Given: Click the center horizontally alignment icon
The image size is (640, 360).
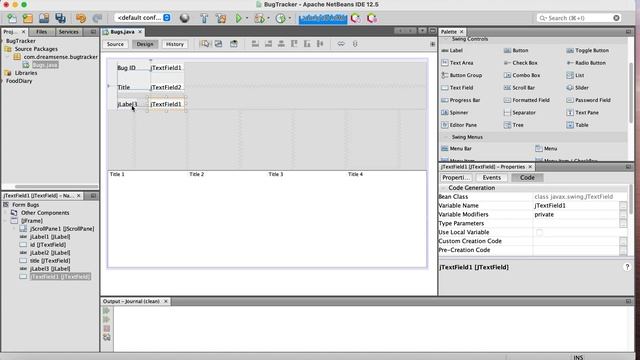Looking at the screenshot, I should (281, 44).
